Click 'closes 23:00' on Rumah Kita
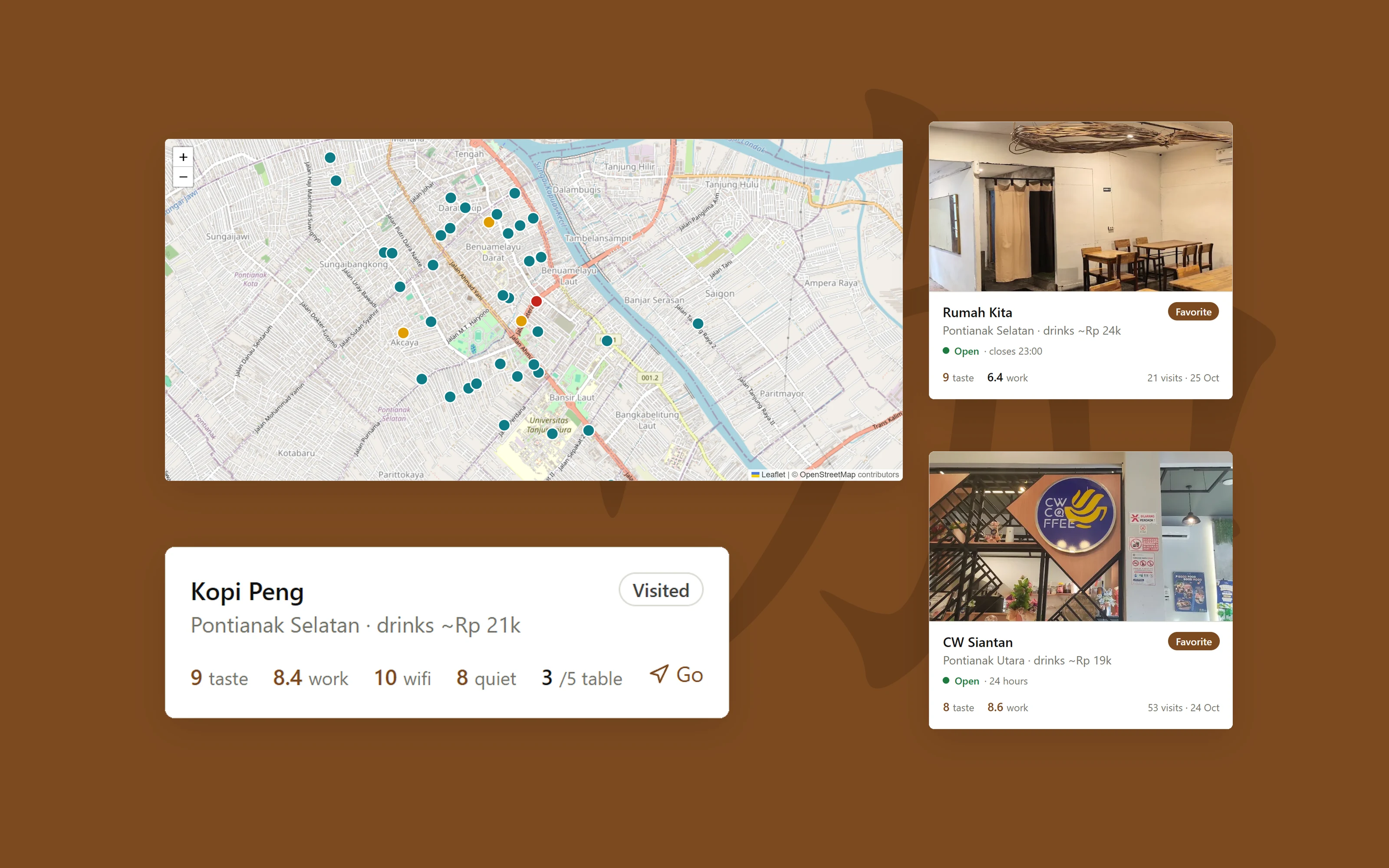 [1015, 352]
